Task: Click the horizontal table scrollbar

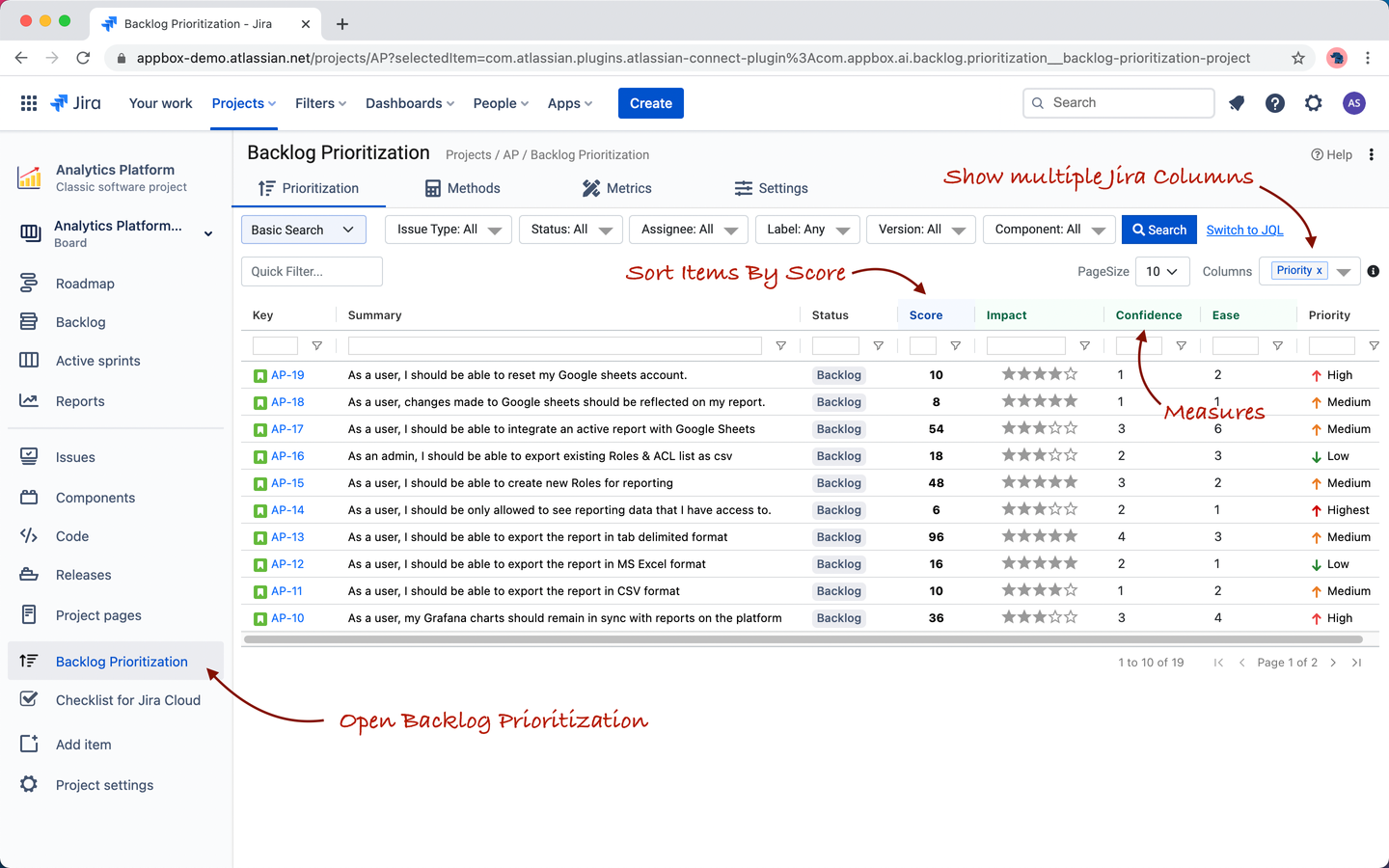Action: point(803,638)
